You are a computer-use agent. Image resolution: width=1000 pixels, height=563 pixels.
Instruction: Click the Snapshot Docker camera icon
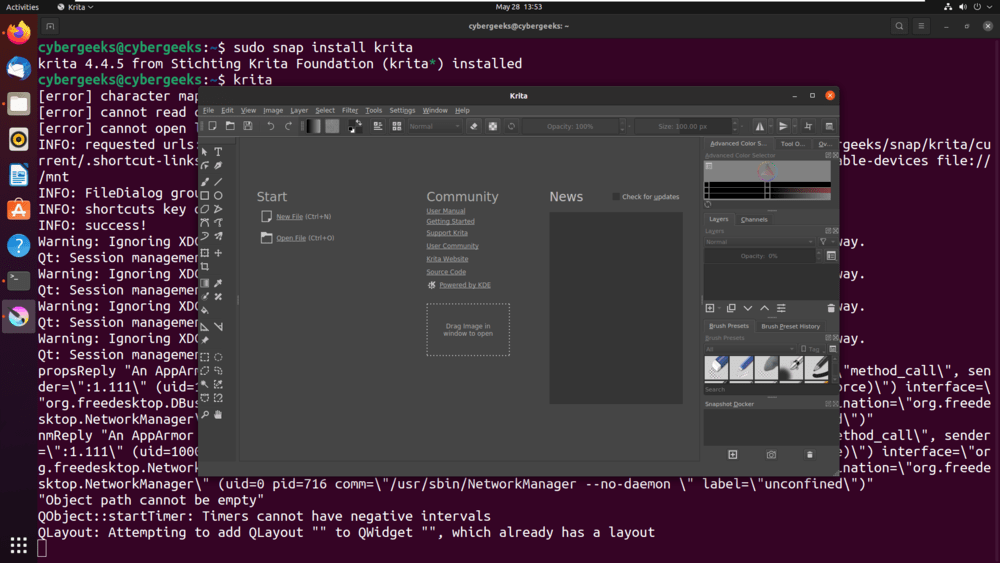point(771,455)
